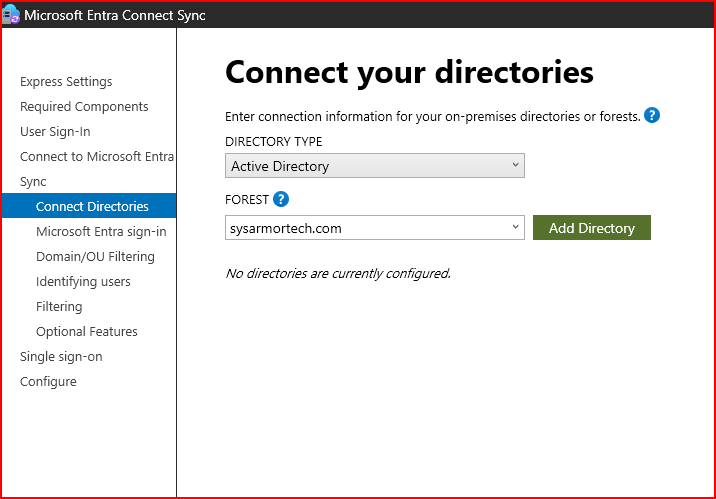Expand the Directory Type dropdown arrow
This screenshot has height=499, width=716.
pos(515,165)
